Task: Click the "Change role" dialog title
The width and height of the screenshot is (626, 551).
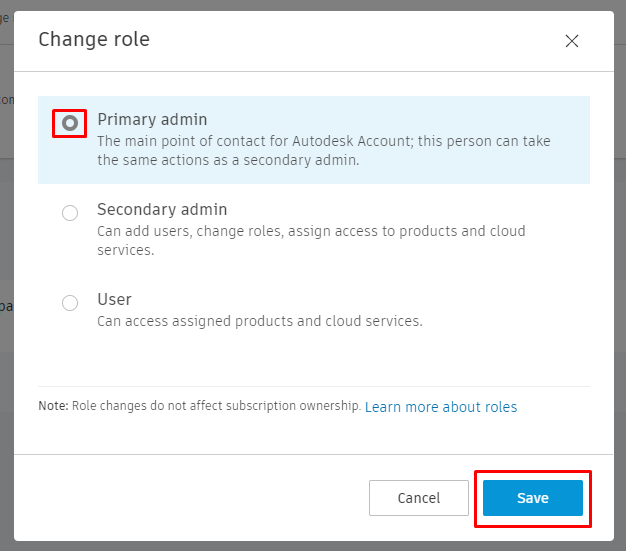Action: click(x=94, y=40)
